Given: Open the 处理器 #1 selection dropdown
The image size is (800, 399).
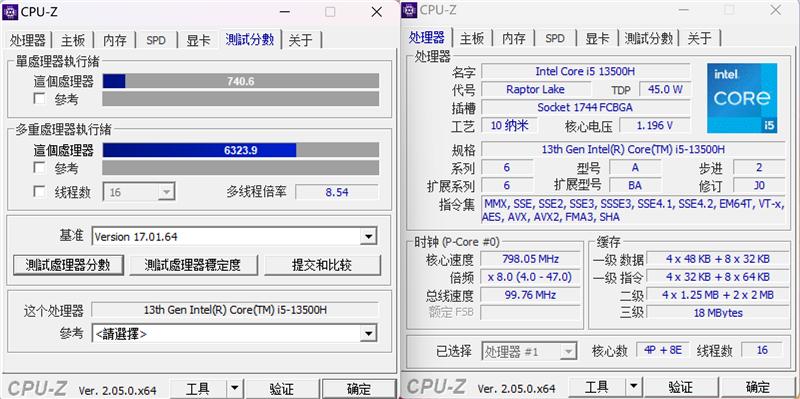Looking at the screenshot, I should click(530, 351).
